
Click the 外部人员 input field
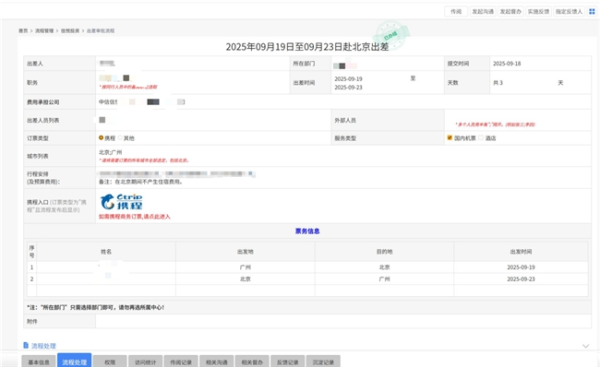click(518, 120)
